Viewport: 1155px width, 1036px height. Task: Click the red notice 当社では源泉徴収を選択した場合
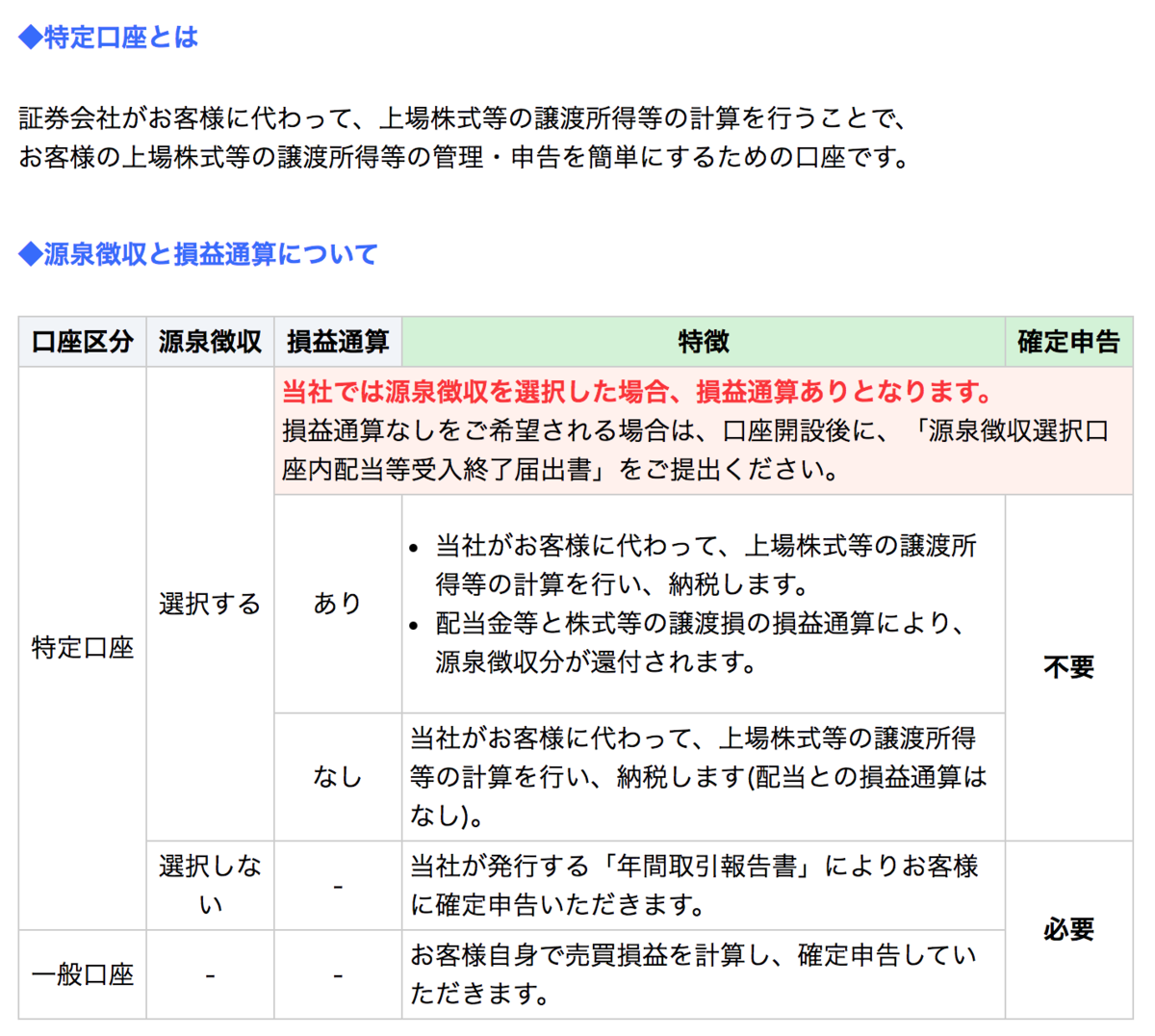point(638,392)
